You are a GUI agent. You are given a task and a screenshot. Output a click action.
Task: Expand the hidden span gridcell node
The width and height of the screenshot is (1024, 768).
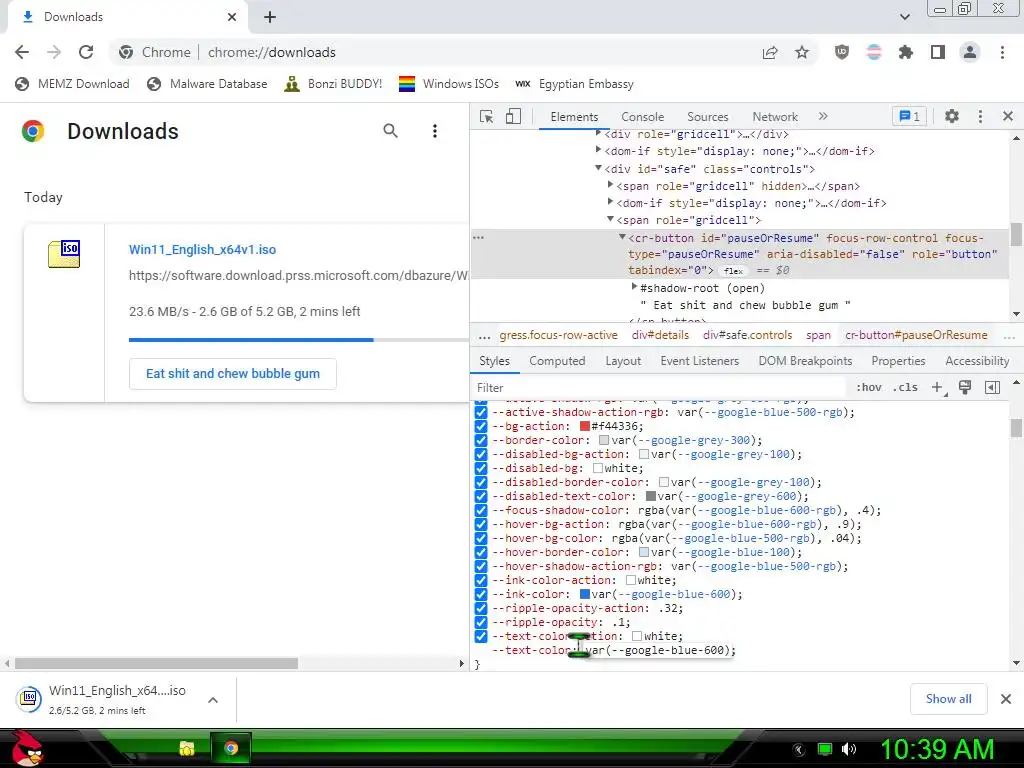pyautogui.click(x=610, y=185)
